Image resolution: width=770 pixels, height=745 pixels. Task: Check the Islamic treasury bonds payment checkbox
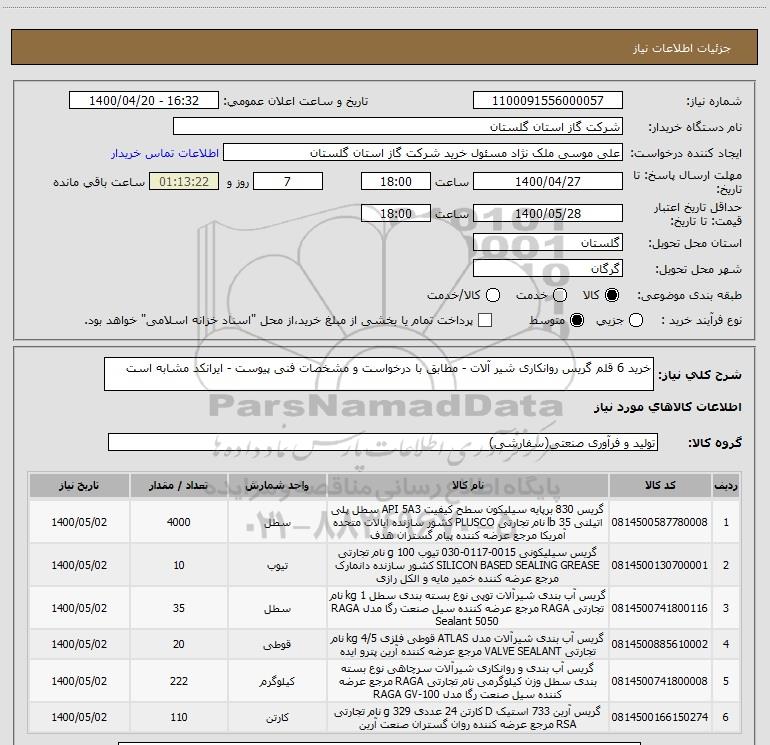tap(485, 320)
